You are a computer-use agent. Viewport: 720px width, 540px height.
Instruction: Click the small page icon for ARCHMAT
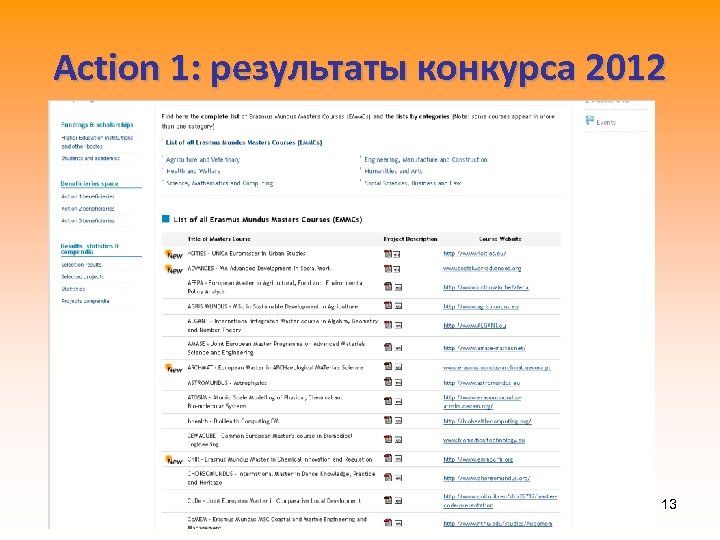point(398,367)
